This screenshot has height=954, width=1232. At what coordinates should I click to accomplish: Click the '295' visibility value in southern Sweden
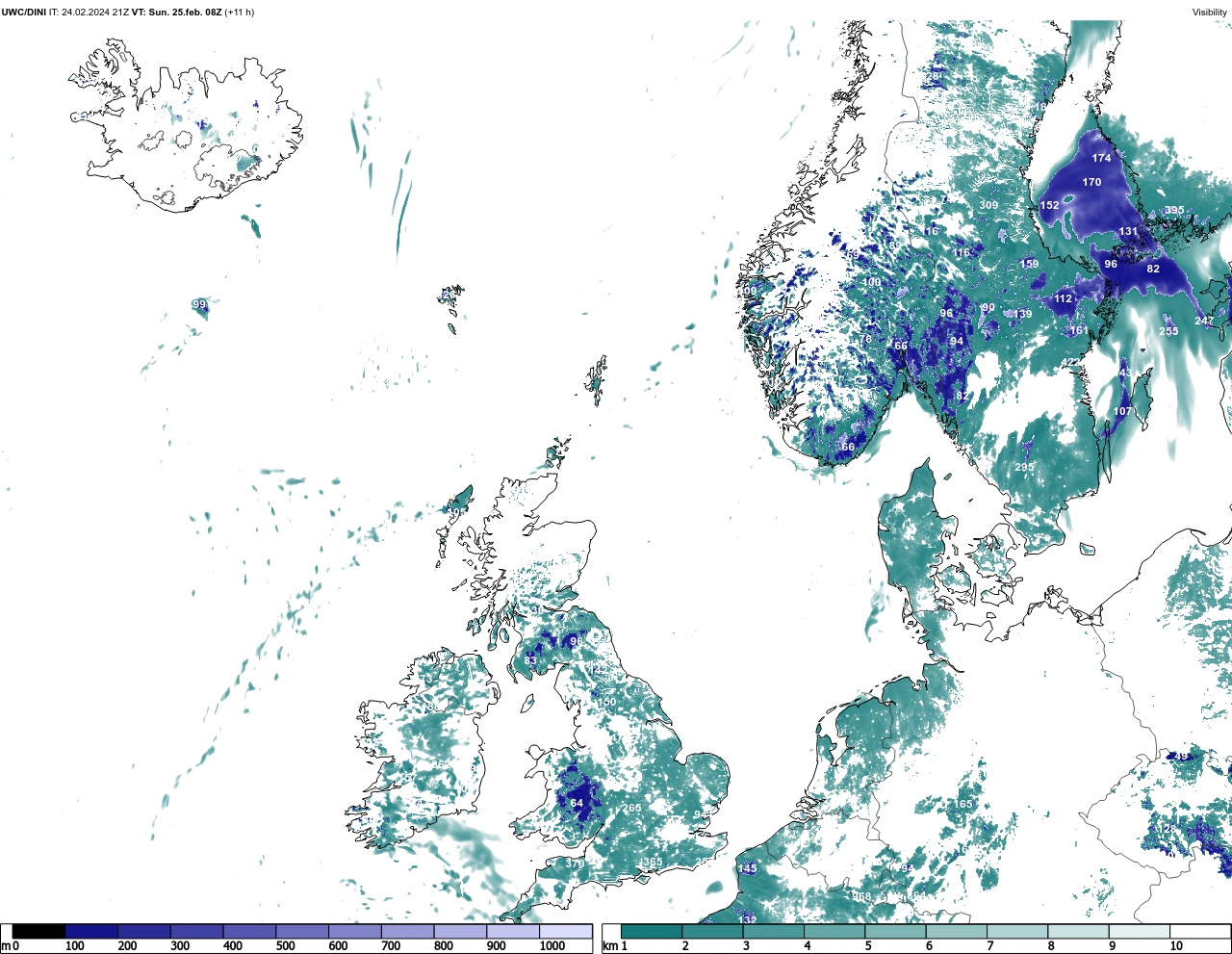1024,467
